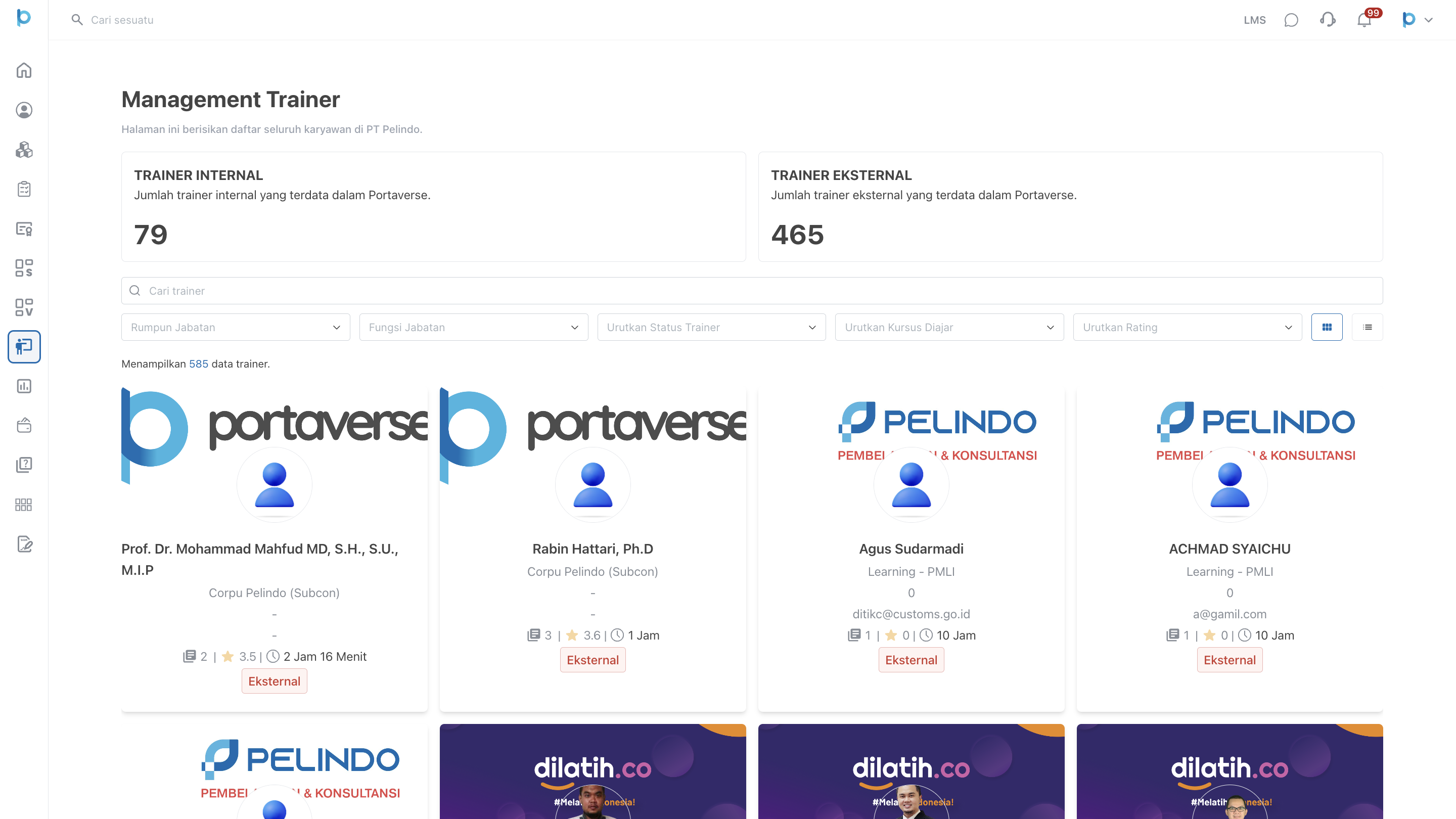The image size is (1456, 819).
Task: Open the clipboard checklist sidebar icon
Action: (x=24, y=189)
